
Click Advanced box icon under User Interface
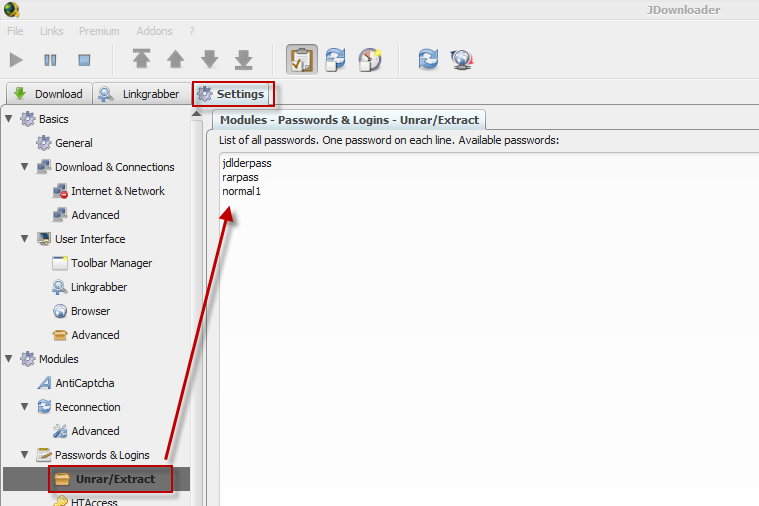[60, 335]
